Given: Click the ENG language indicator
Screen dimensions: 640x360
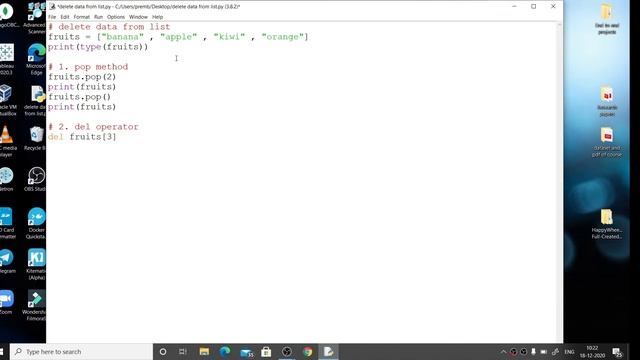Looking at the screenshot, I should (569, 351).
